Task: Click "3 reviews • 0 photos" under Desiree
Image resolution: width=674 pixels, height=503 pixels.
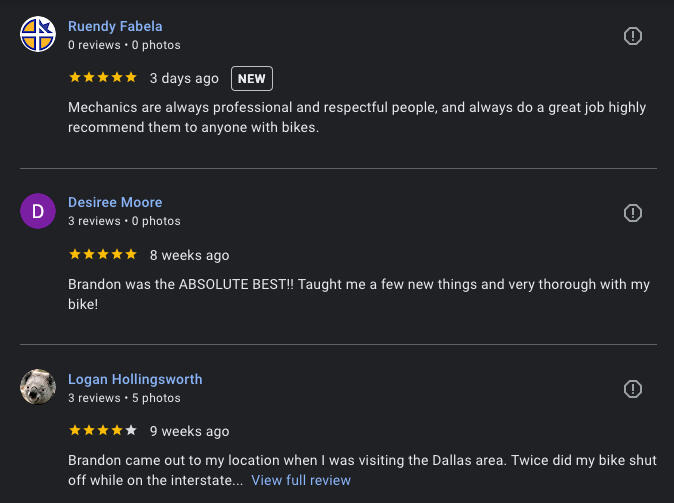Action: [x=124, y=221]
